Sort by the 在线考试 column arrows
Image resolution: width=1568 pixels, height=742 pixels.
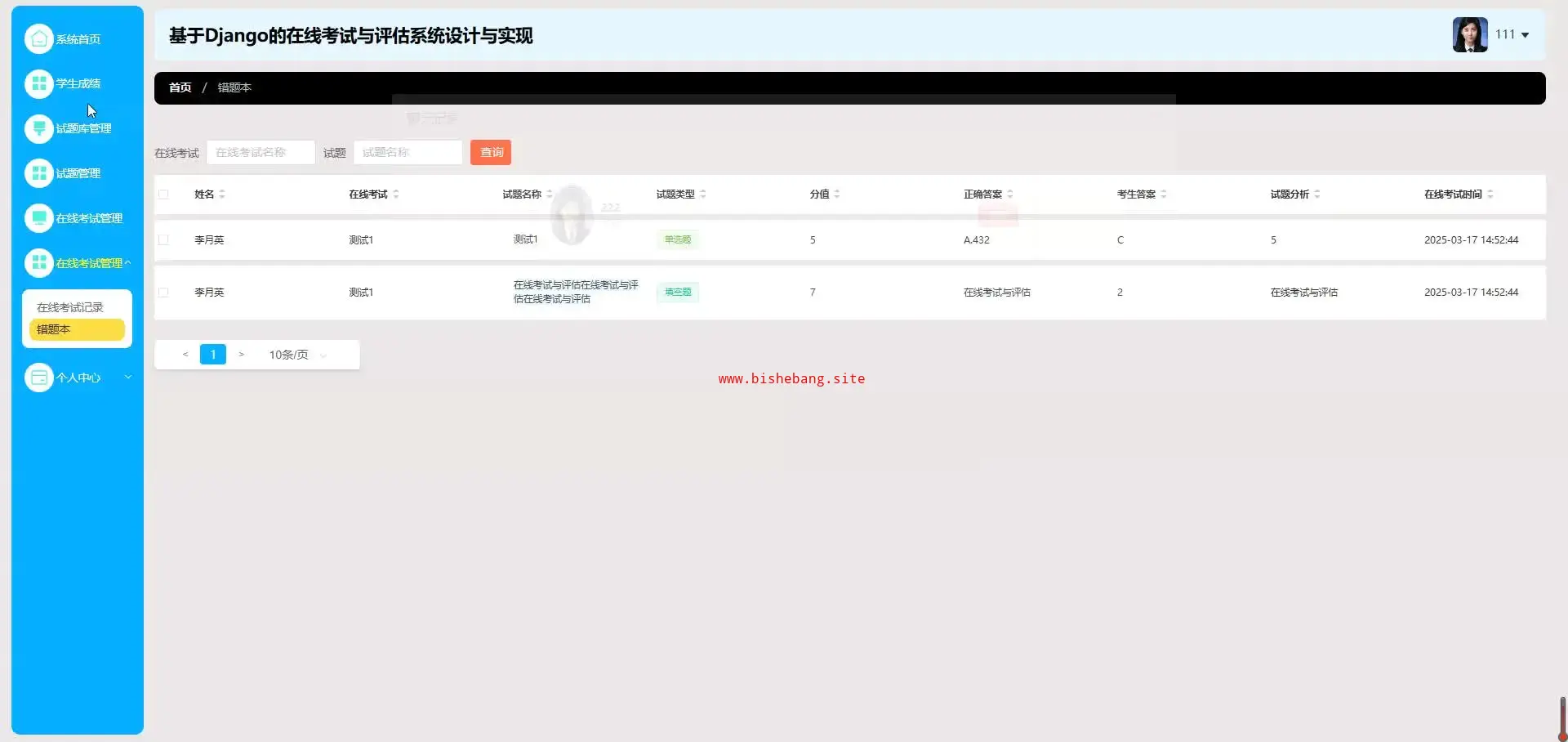(x=396, y=194)
